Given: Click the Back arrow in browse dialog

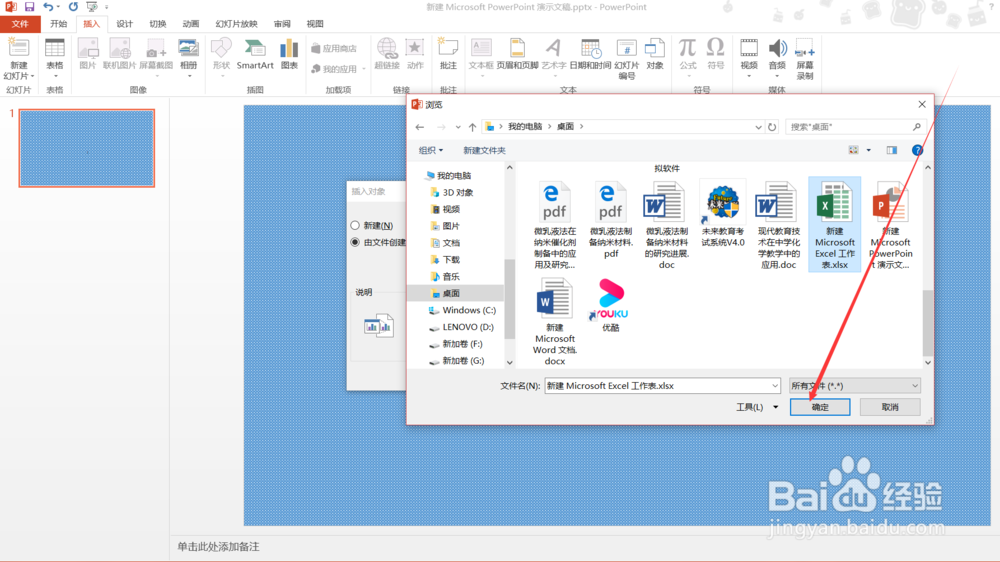Looking at the screenshot, I should pyautogui.click(x=420, y=127).
